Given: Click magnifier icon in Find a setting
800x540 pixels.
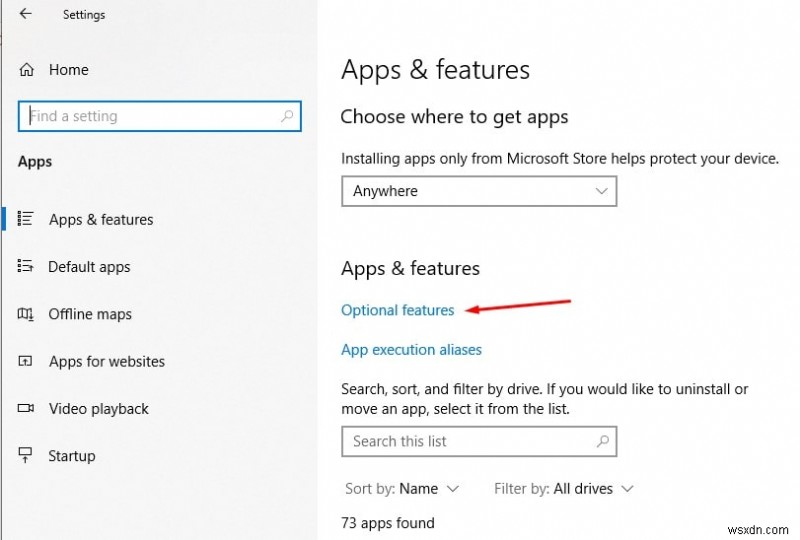Looking at the screenshot, I should [x=288, y=116].
